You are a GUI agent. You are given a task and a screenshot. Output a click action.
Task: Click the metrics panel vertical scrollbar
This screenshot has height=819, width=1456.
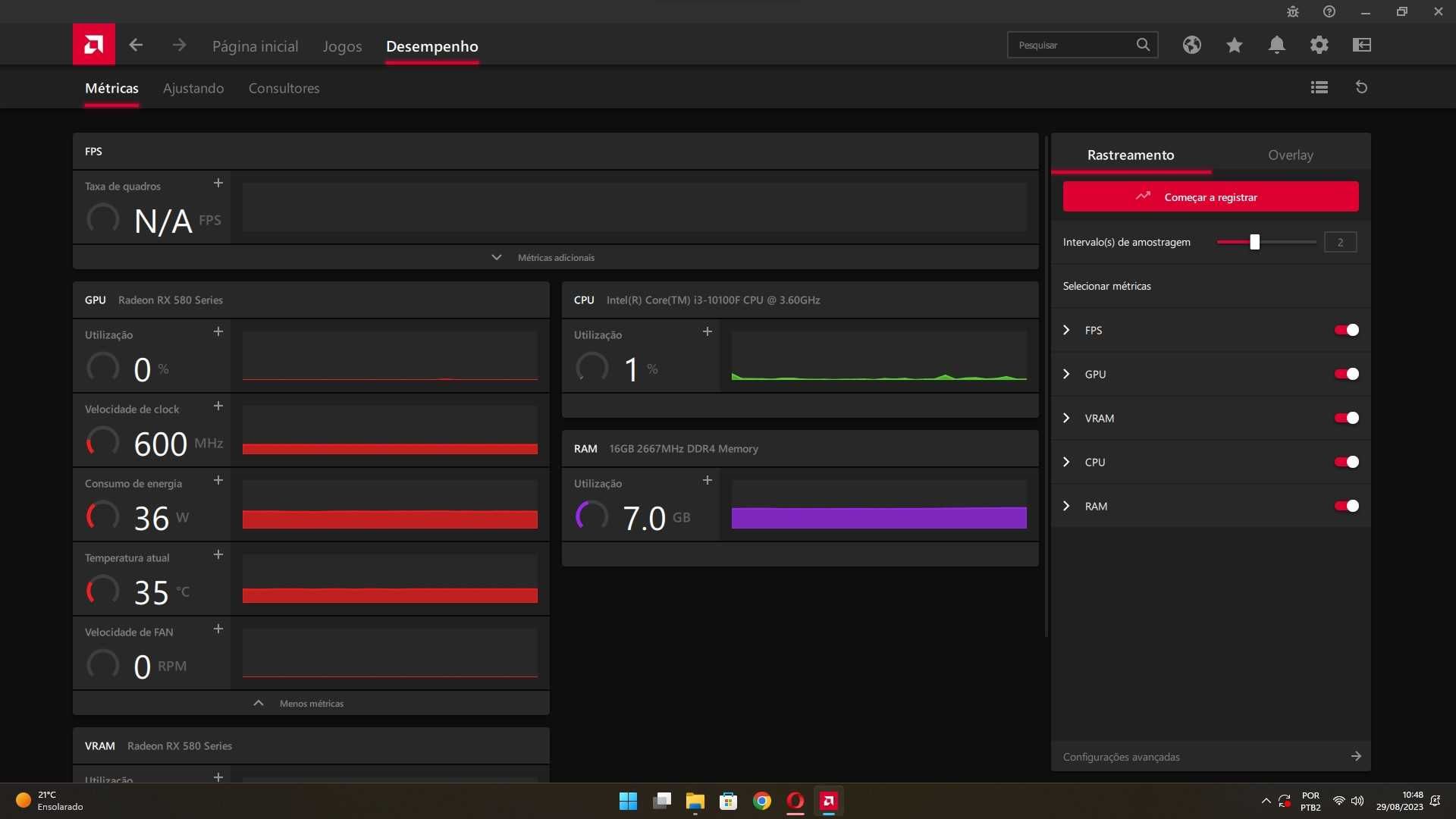pyautogui.click(x=1046, y=387)
